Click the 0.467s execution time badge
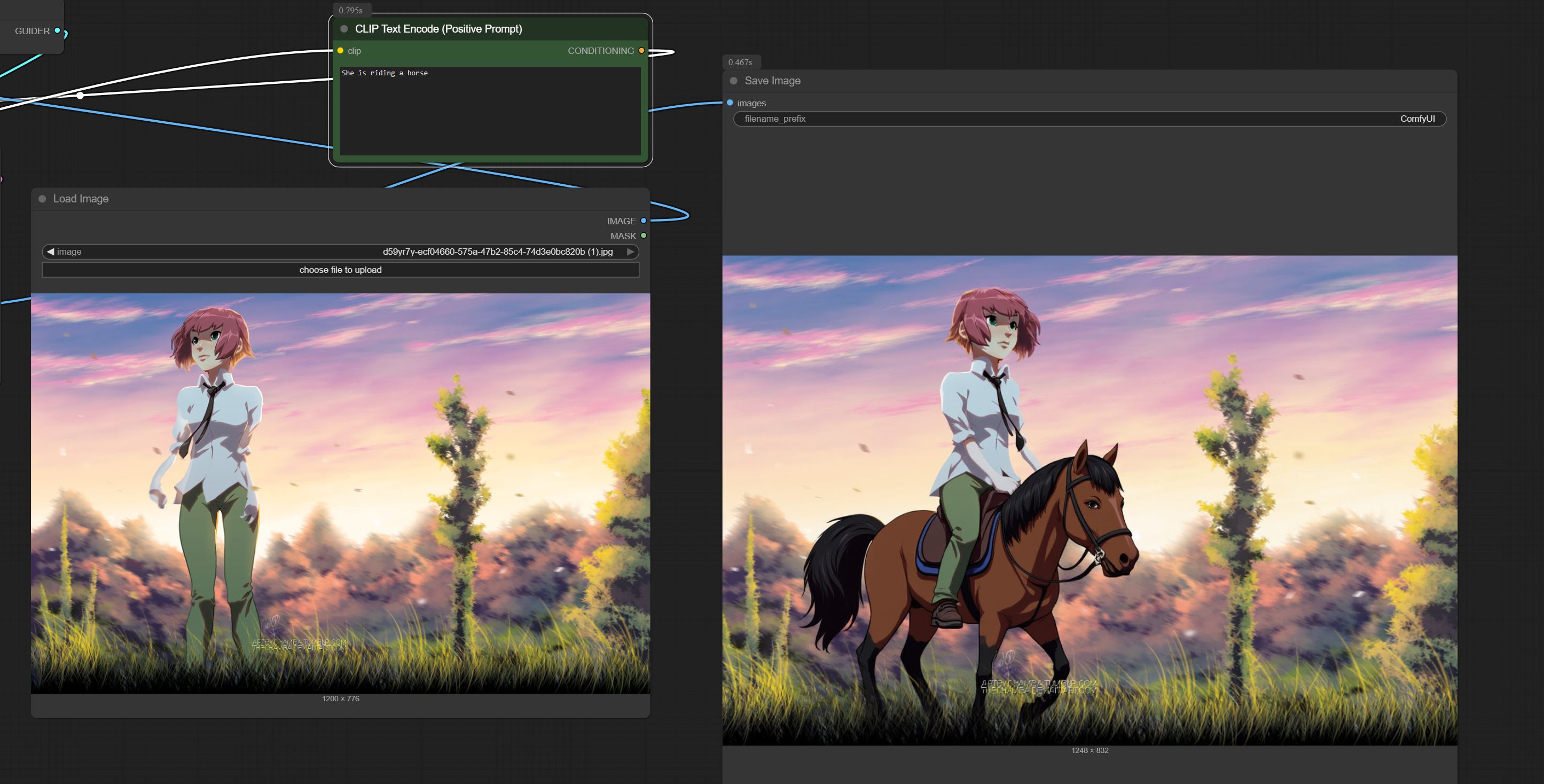The height and width of the screenshot is (784, 1544). pyautogui.click(x=740, y=62)
